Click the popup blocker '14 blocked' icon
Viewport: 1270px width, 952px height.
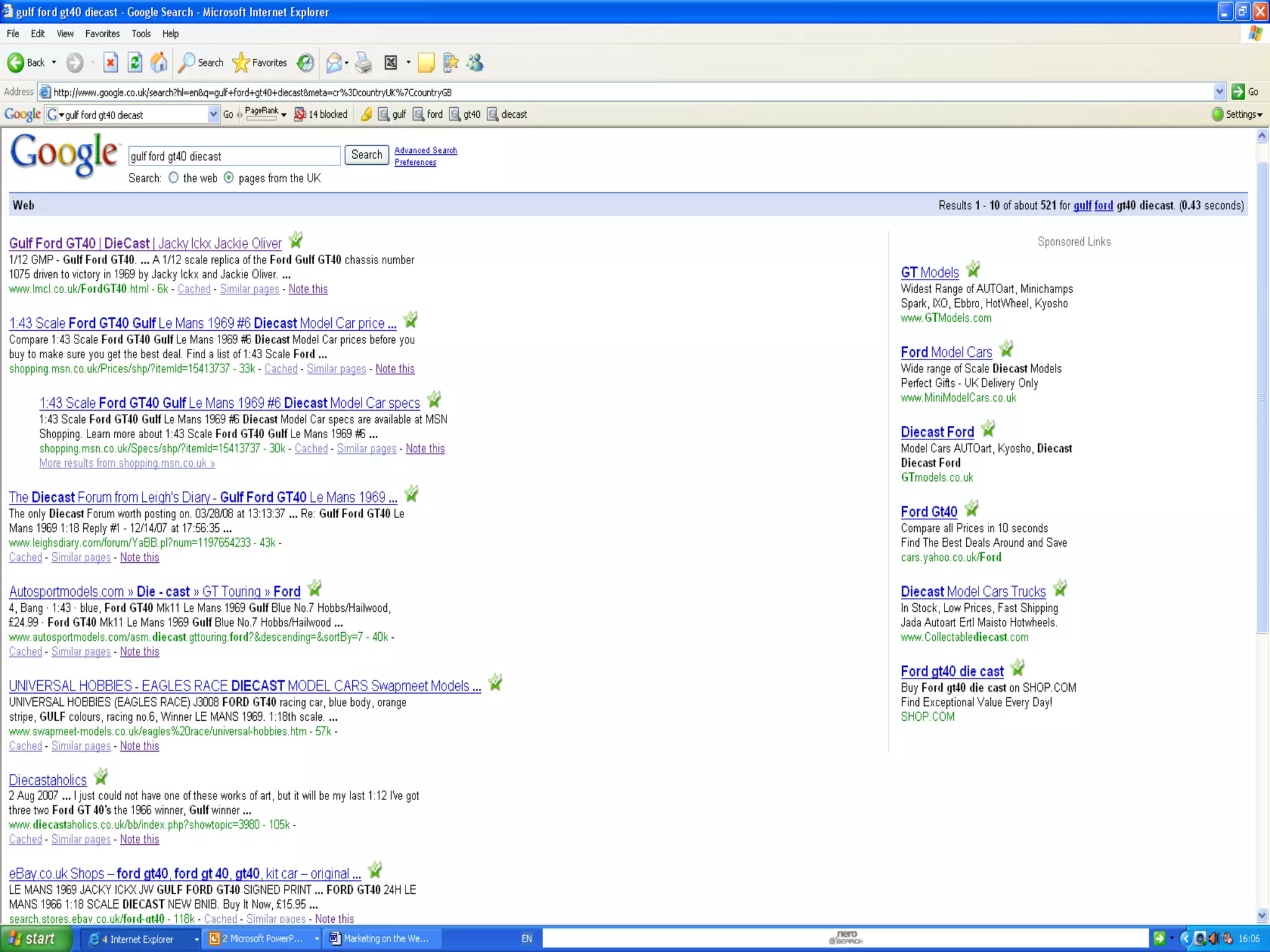[x=321, y=115]
